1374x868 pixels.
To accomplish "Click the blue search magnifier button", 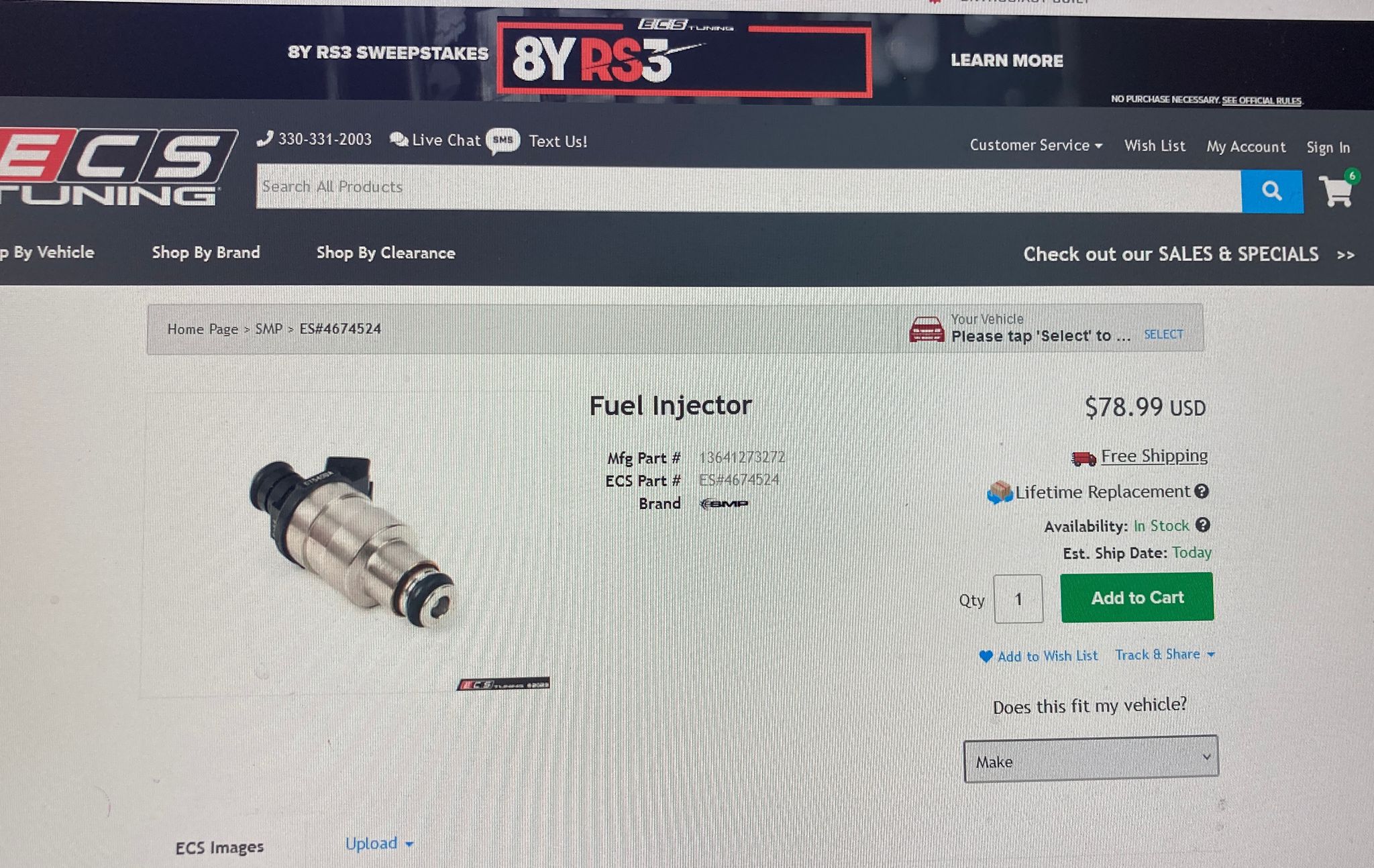I will [x=1272, y=192].
